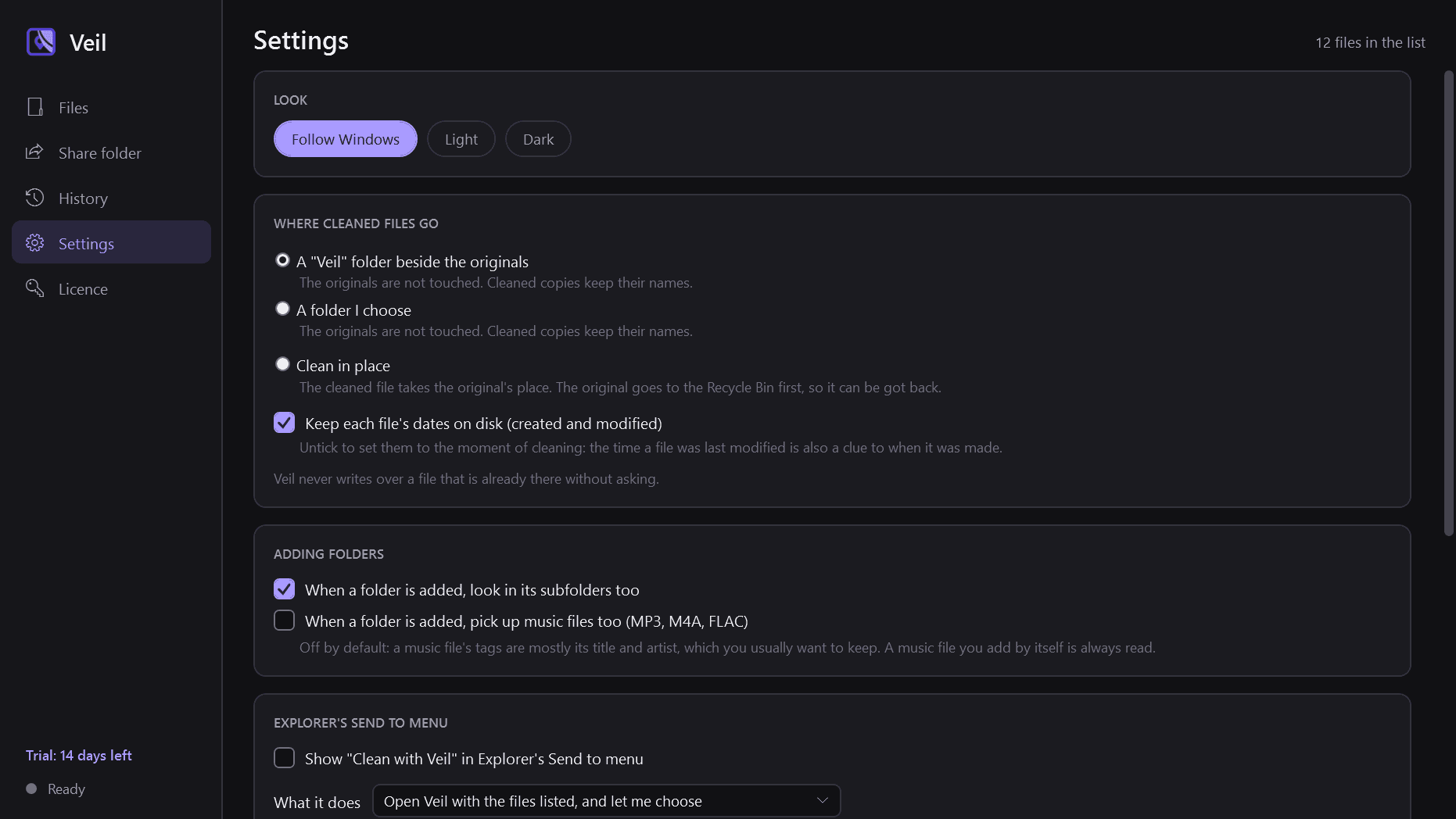Click the 'Settings' page heading
This screenshot has height=819, width=1456.
(301, 41)
